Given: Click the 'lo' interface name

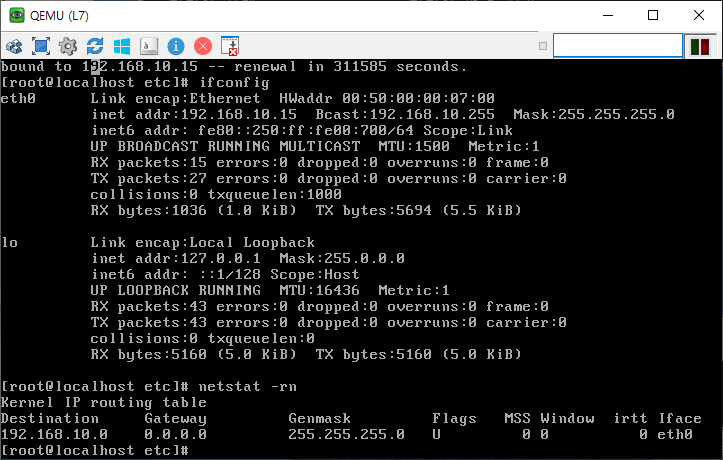Looking at the screenshot, I should (9, 242).
